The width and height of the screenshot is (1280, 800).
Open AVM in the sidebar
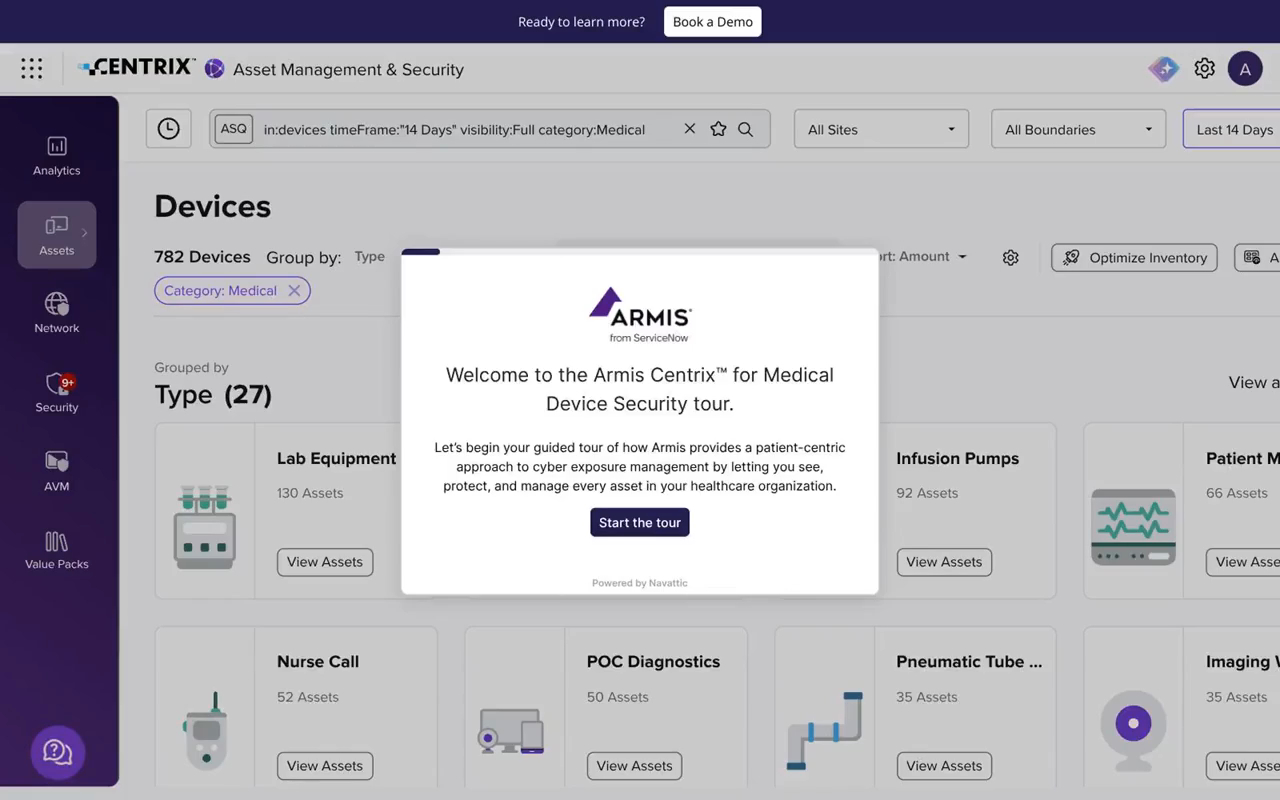(x=57, y=471)
